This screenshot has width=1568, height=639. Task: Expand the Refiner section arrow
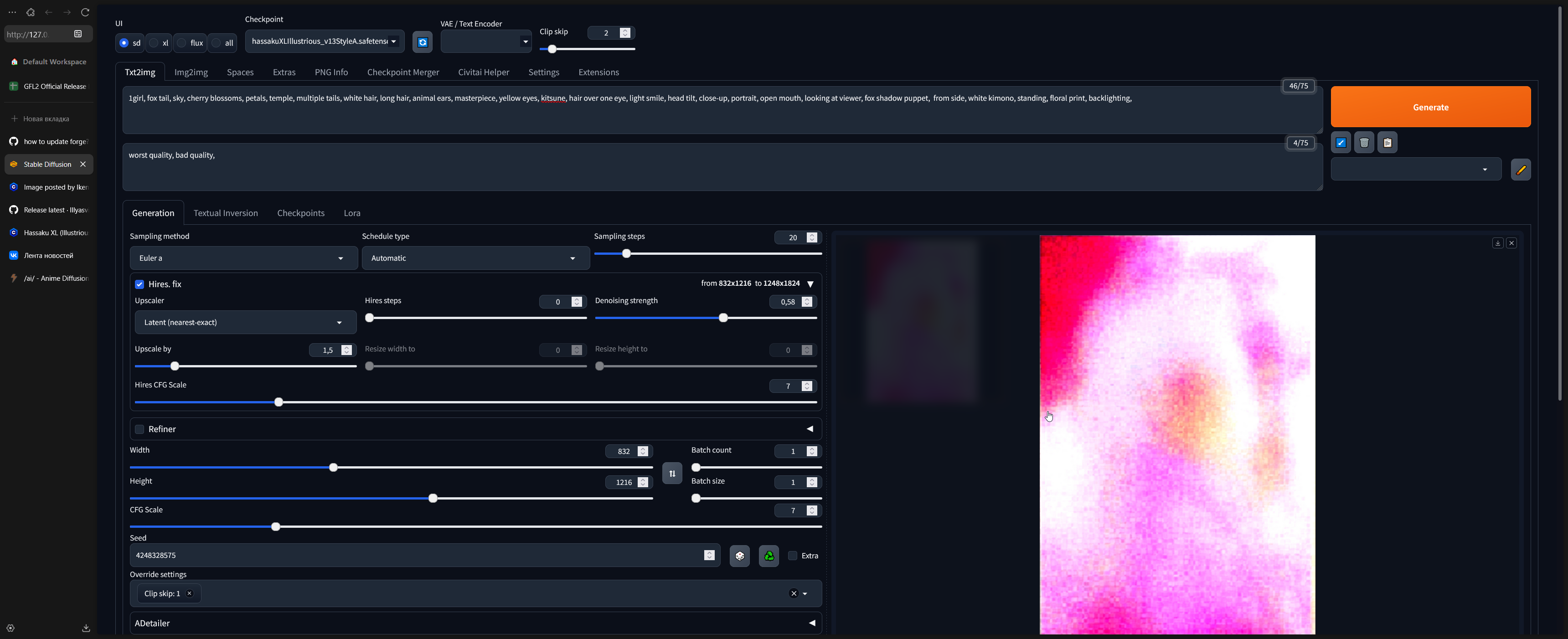(x=810, y=429)
